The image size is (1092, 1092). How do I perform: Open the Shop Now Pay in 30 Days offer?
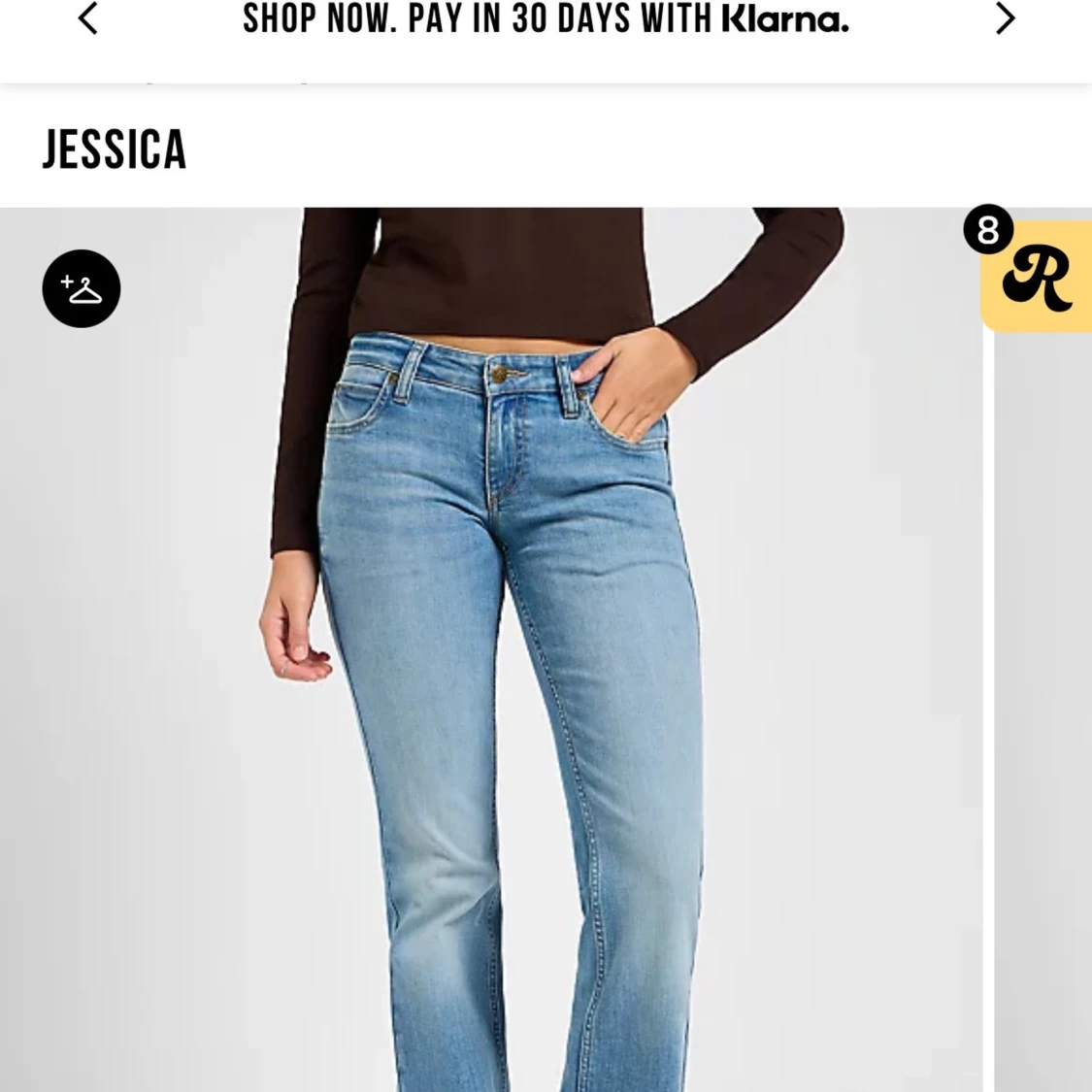[x=546, y=18]
